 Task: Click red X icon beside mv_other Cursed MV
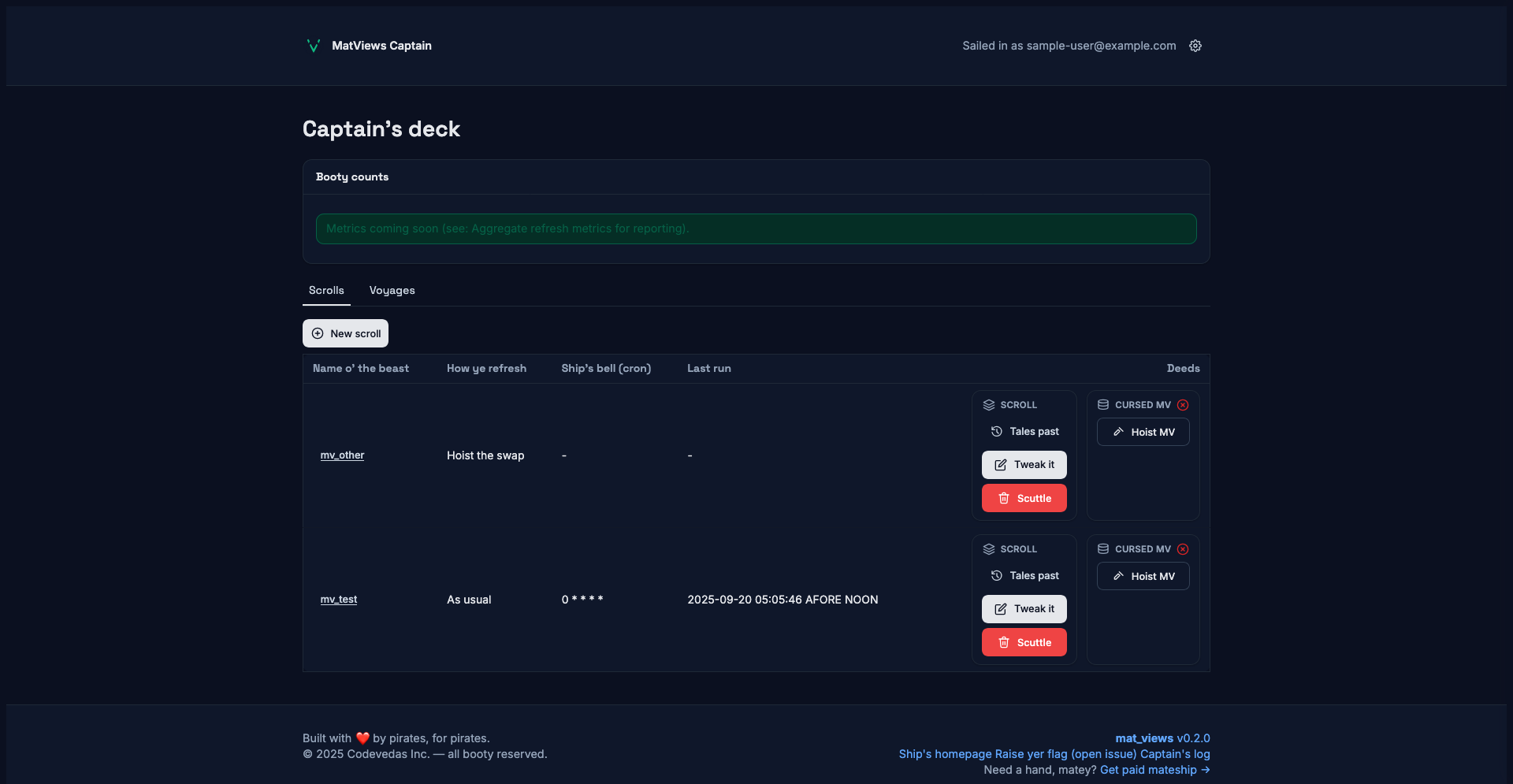(x=1183, y=405)
